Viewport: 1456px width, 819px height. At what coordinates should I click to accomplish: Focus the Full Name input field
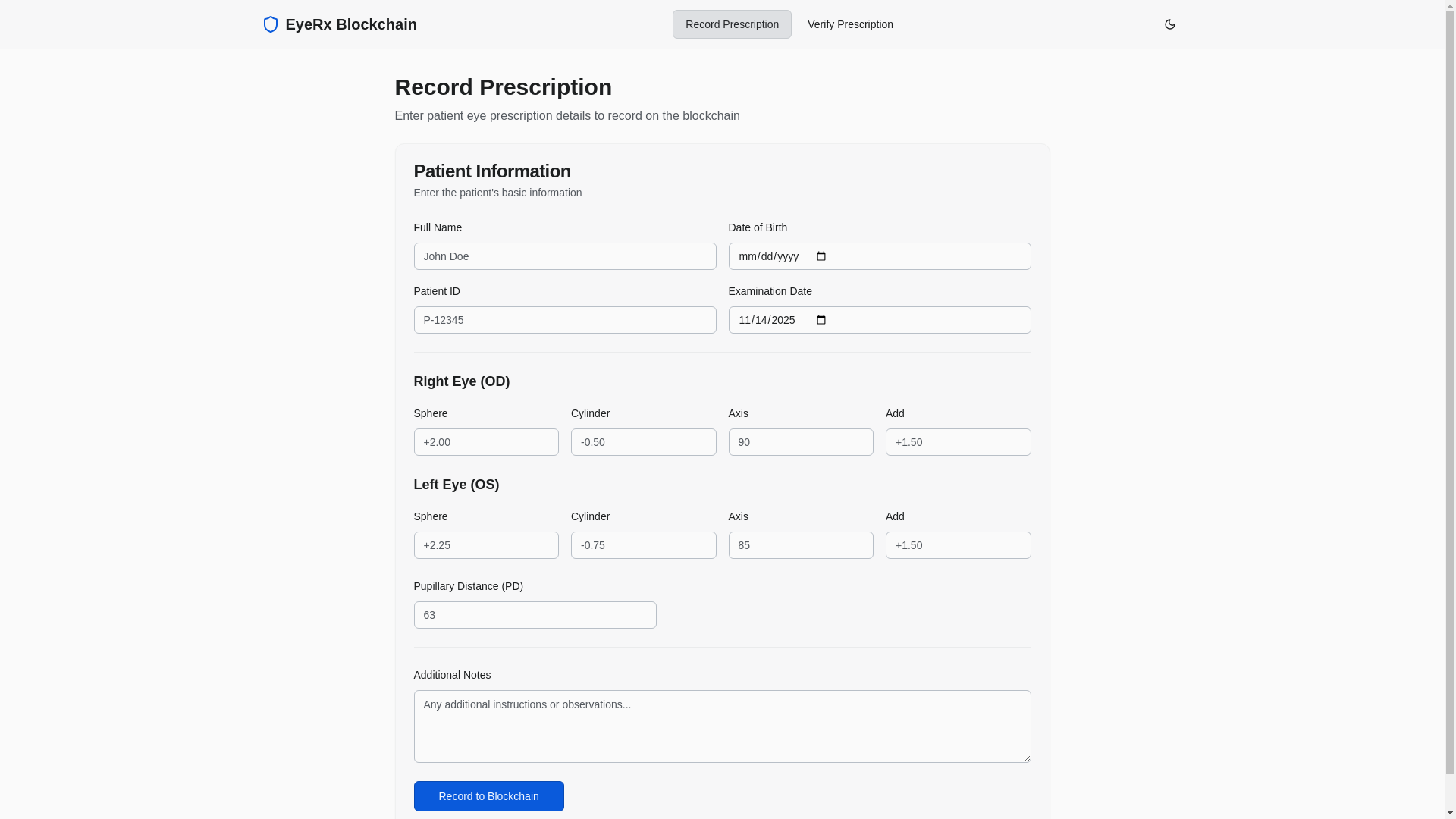tap(565, 256)
